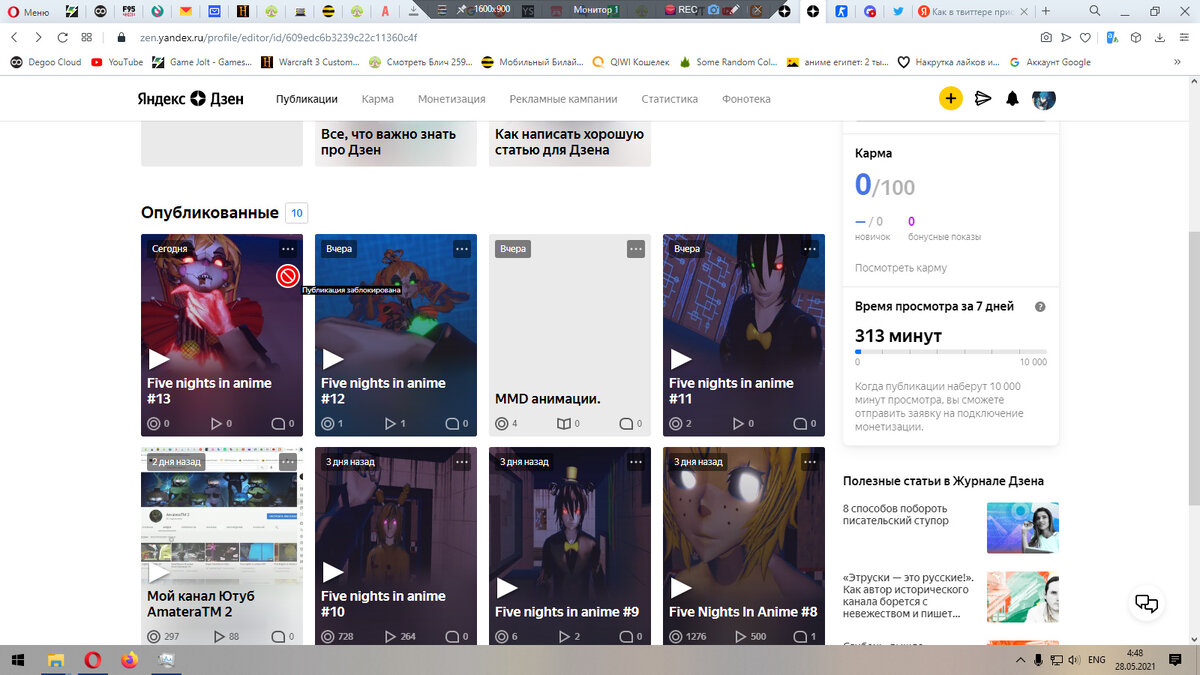Switch to Монетизация tab
This screenshot has height=675, width=1200.
(452, 99)
